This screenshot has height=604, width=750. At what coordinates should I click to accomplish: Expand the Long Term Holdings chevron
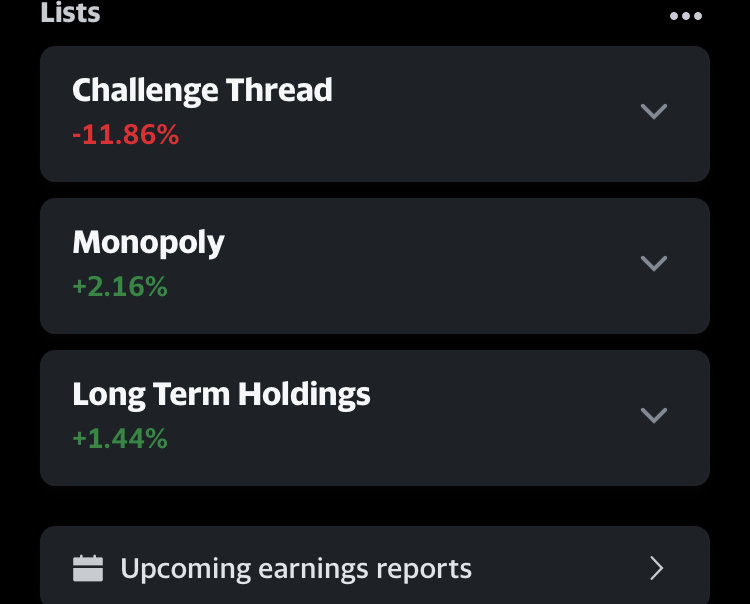(x=653, y=415)
